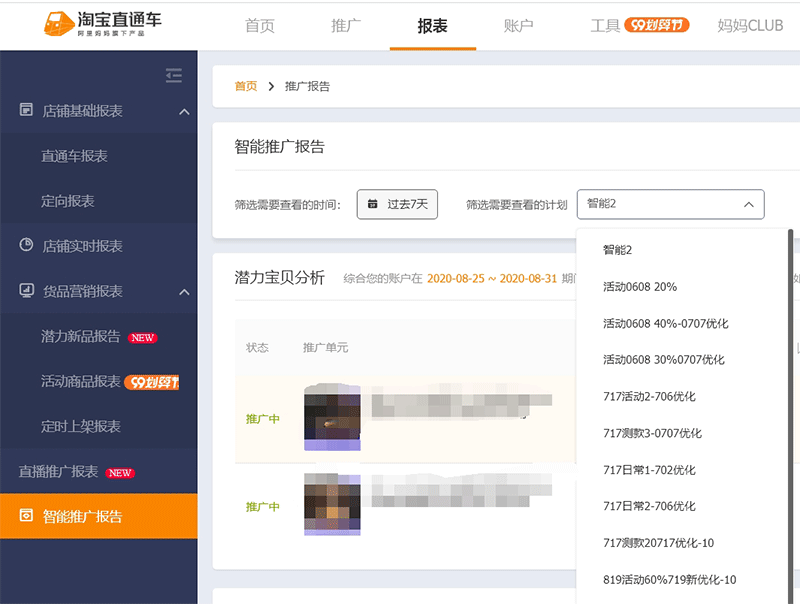
Task: Close the 智能2 plan dropdown
Action: pyautogui.click(x=748, y=204)
